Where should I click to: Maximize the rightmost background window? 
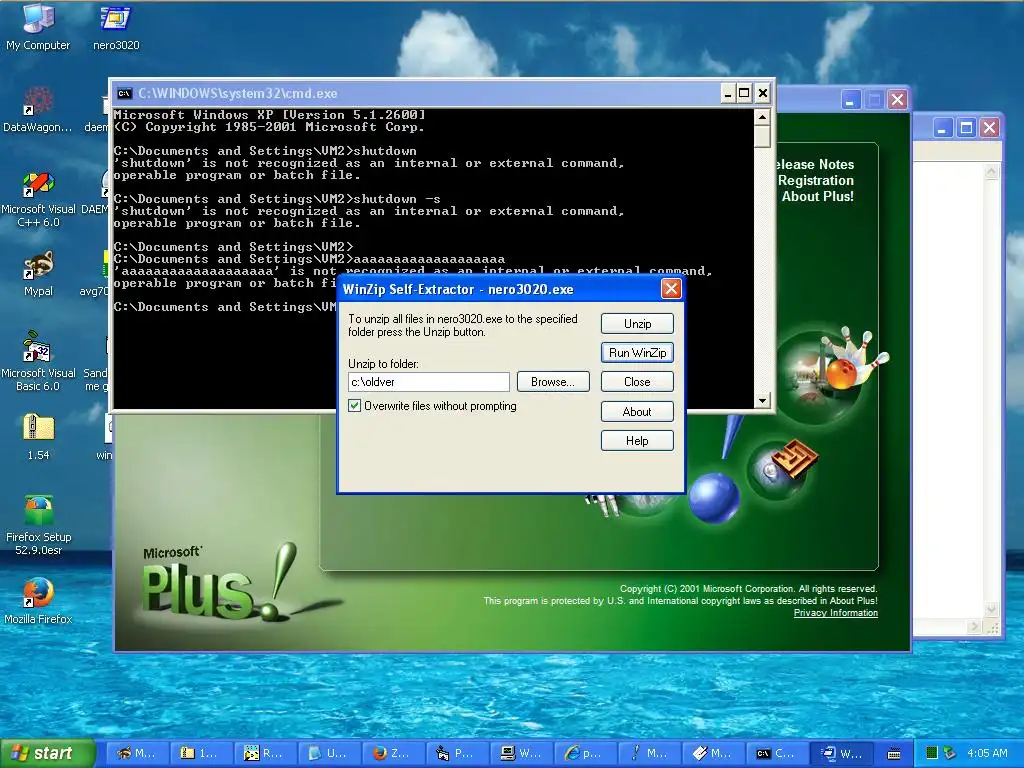coord(967,127)
